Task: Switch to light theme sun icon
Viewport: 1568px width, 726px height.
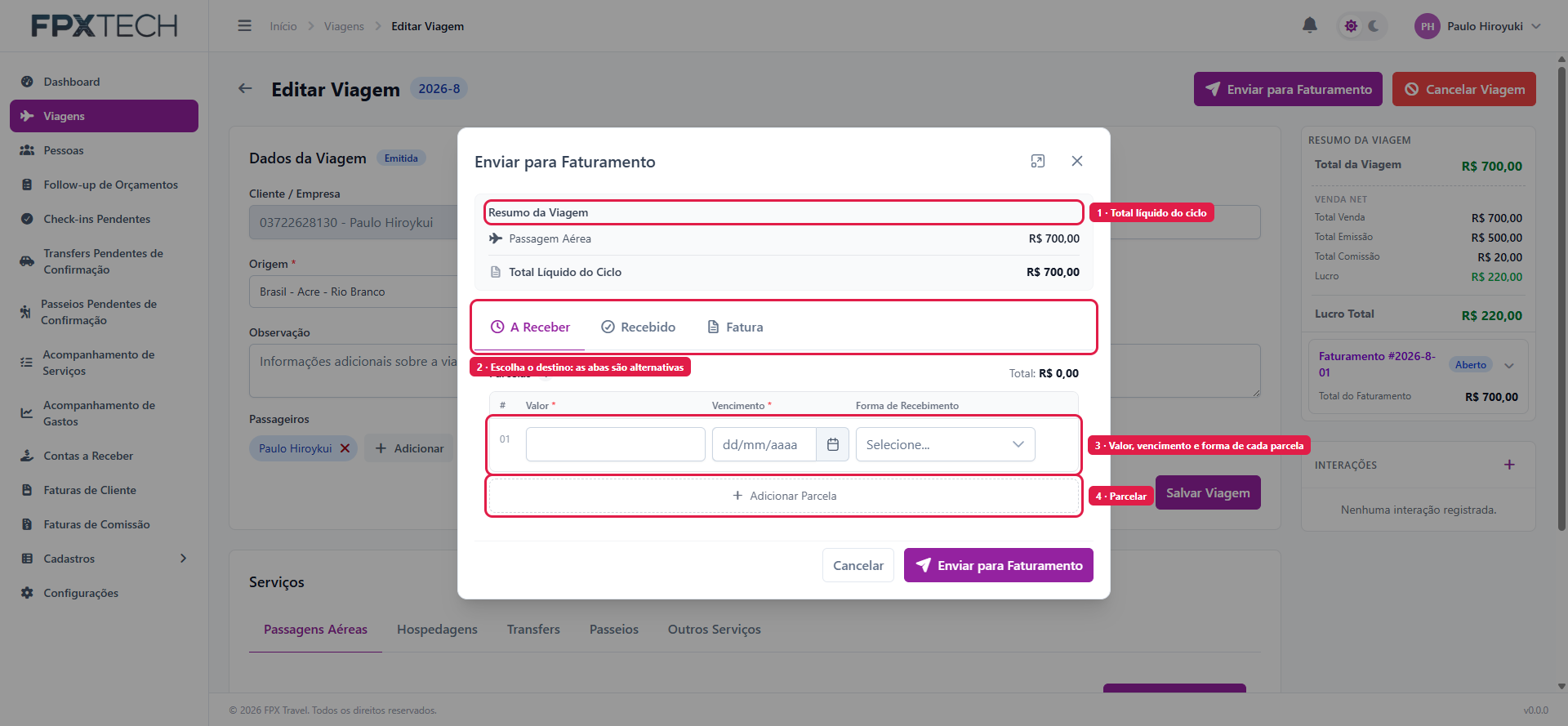Action: (x=1351, y=26)
